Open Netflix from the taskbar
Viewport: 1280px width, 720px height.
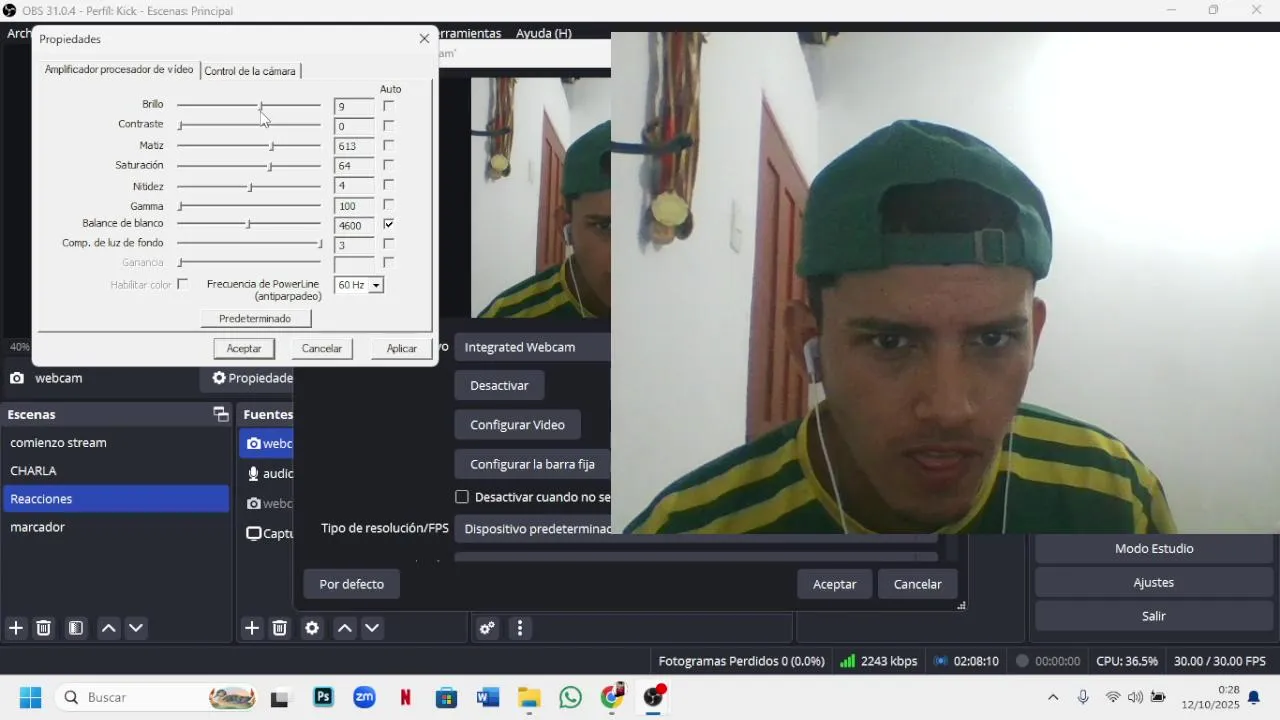coord(406,697)
